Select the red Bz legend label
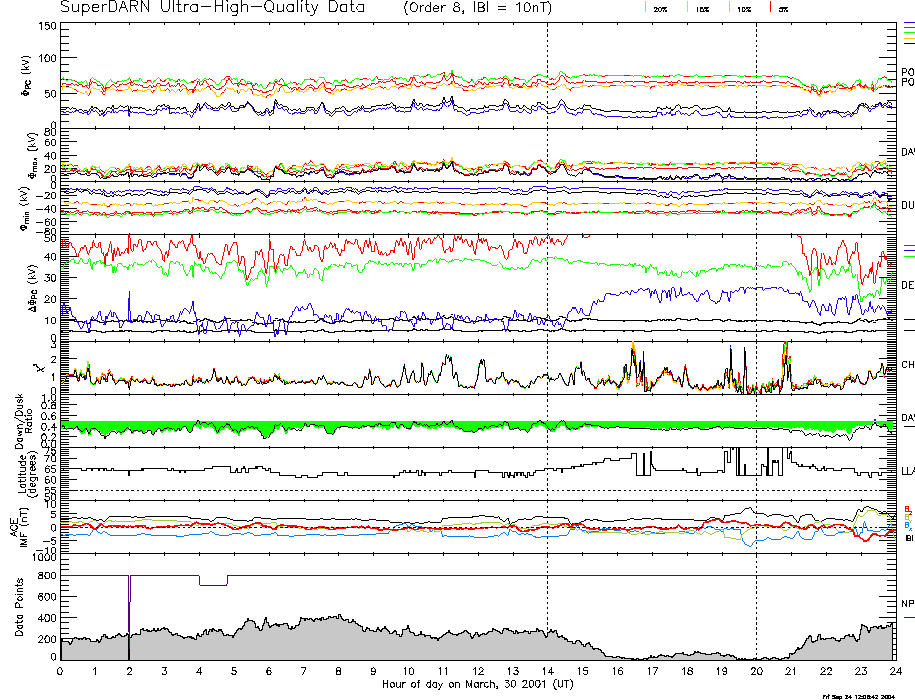Image resolution: width=915 pixels, height=700 pixels. (x=908, y=508)
